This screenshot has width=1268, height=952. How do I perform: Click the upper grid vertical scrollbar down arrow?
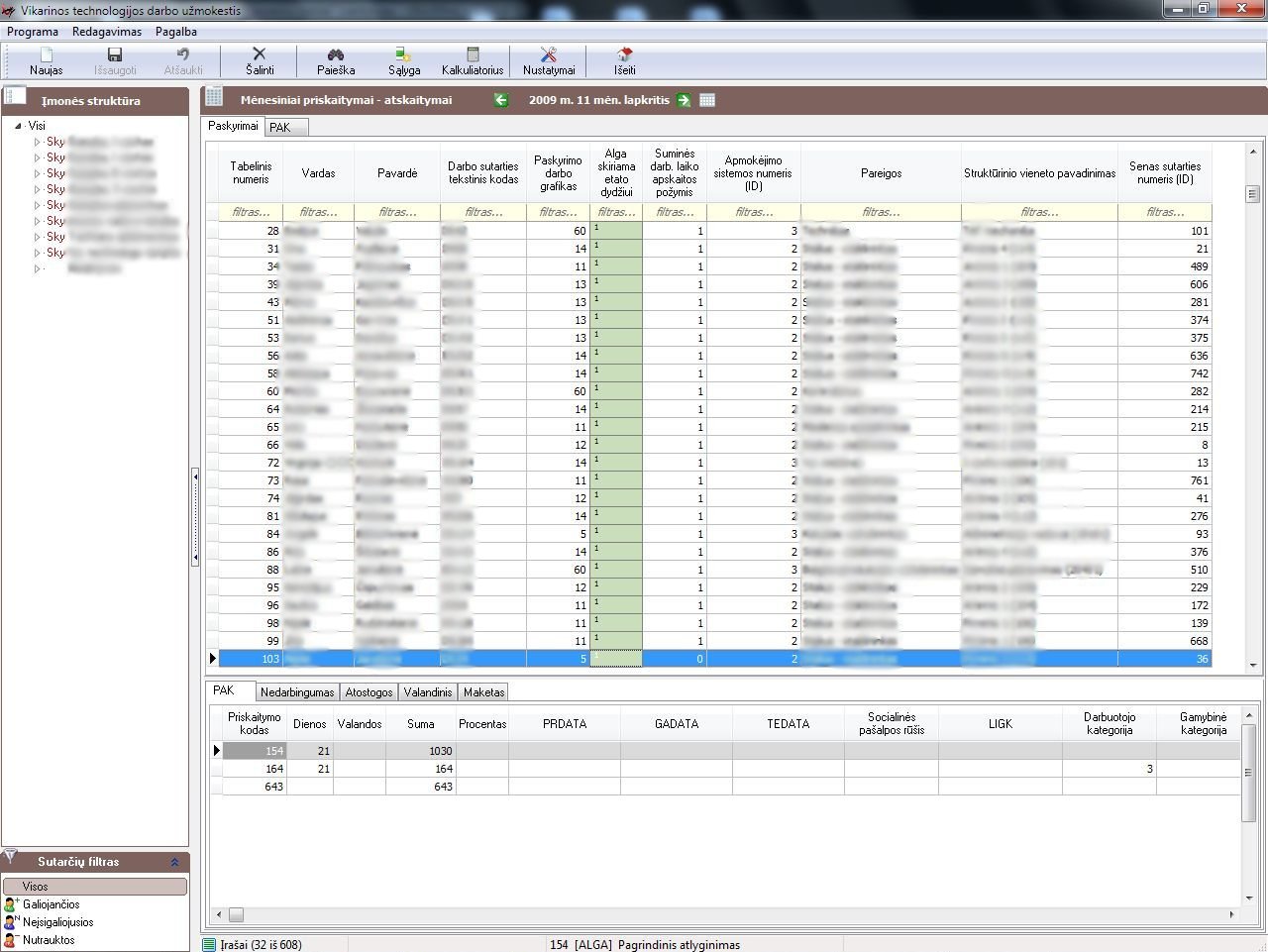pyautogui.click(x=1253, y=666)
